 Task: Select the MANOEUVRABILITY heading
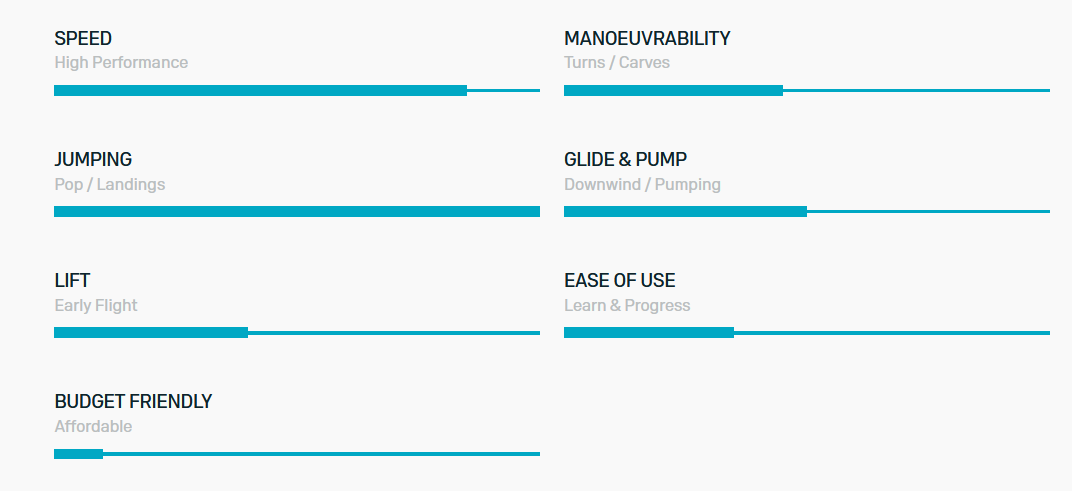tap(647, 38)
